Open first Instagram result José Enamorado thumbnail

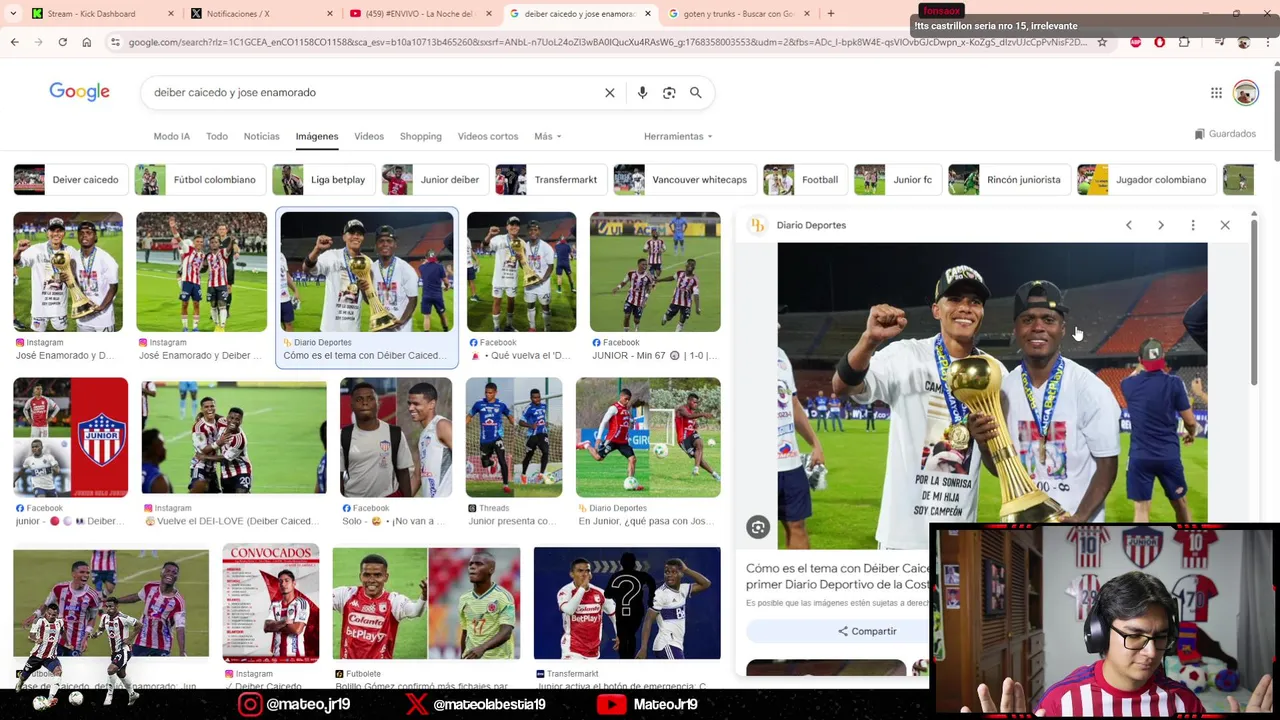click(x=68, y=272)
